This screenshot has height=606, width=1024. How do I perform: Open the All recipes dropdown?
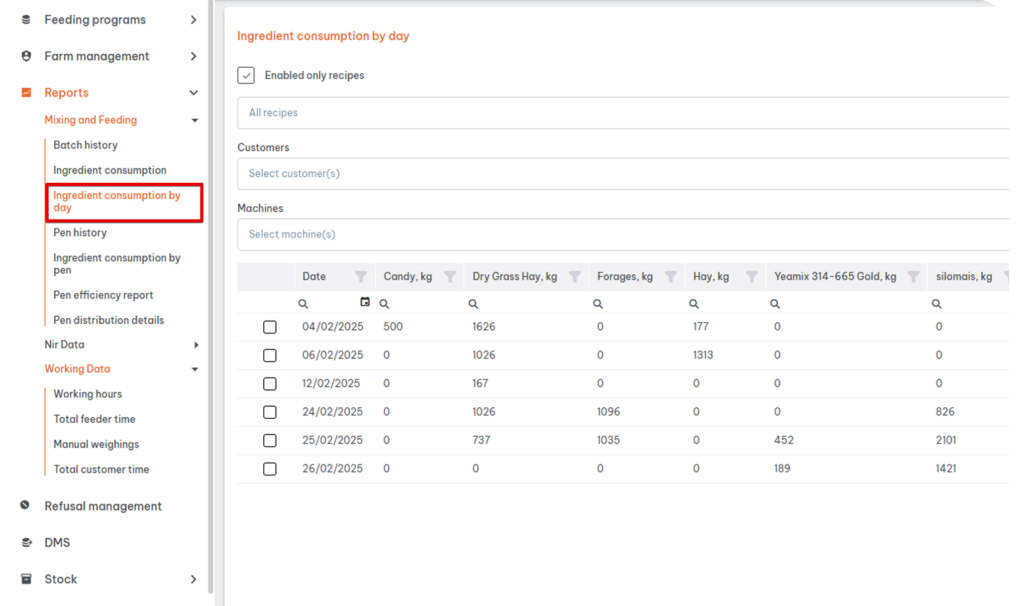(x=623, y=113)
